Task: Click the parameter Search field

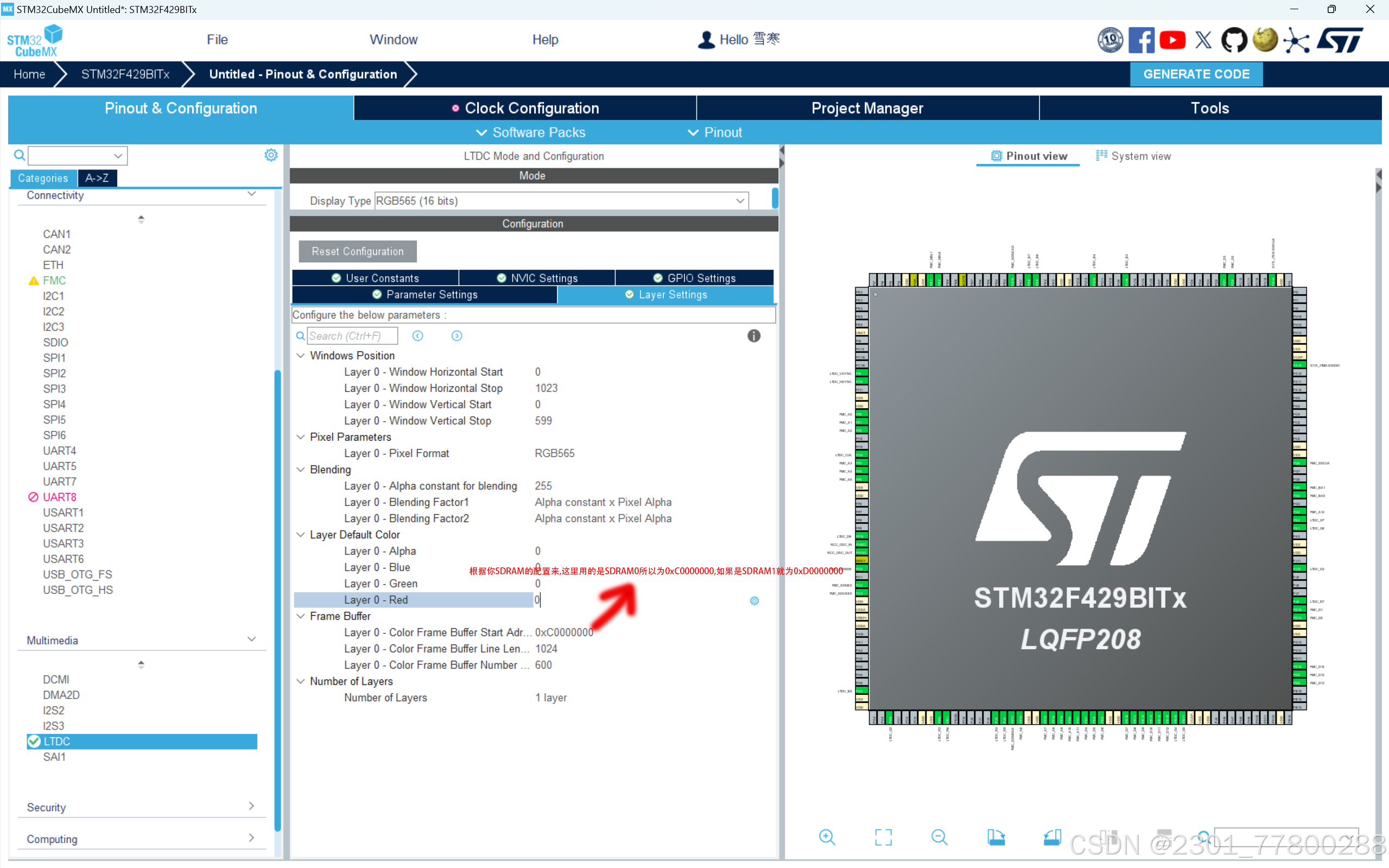Action: (x=352, y=336)
